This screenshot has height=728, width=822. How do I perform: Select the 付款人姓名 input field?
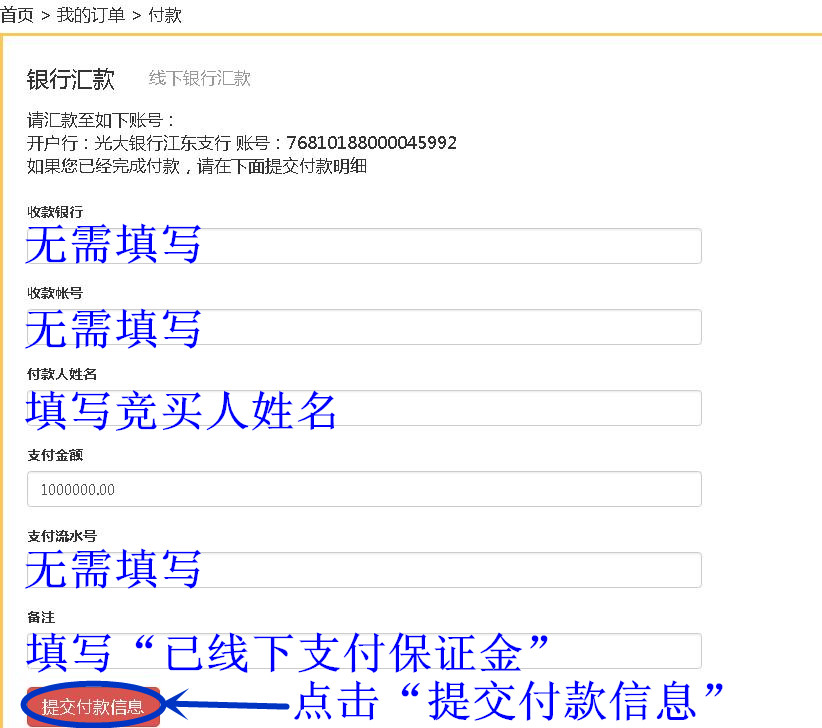tap(450, 408)
